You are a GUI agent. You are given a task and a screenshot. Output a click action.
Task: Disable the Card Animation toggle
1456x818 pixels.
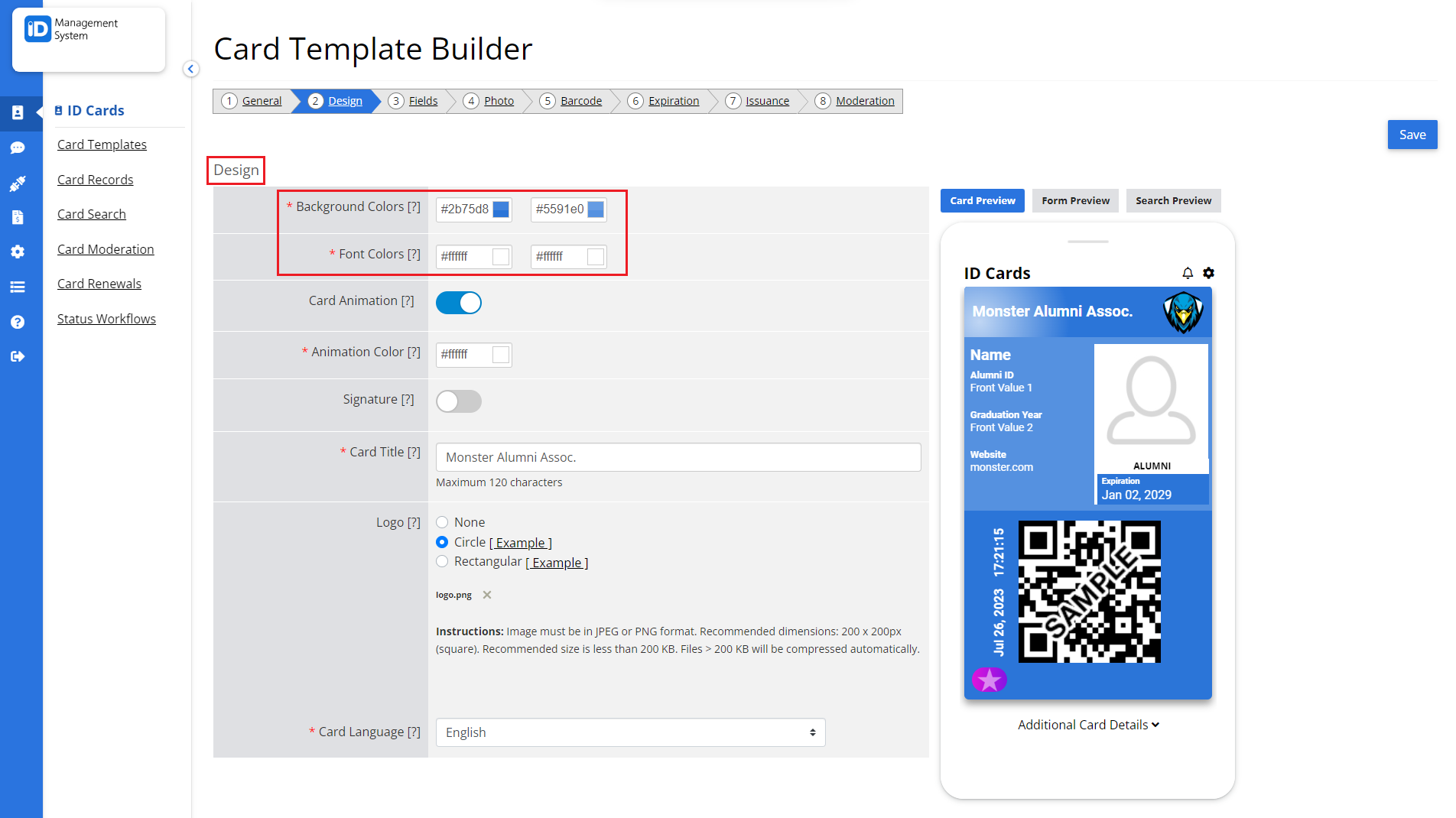click(458, 303)
